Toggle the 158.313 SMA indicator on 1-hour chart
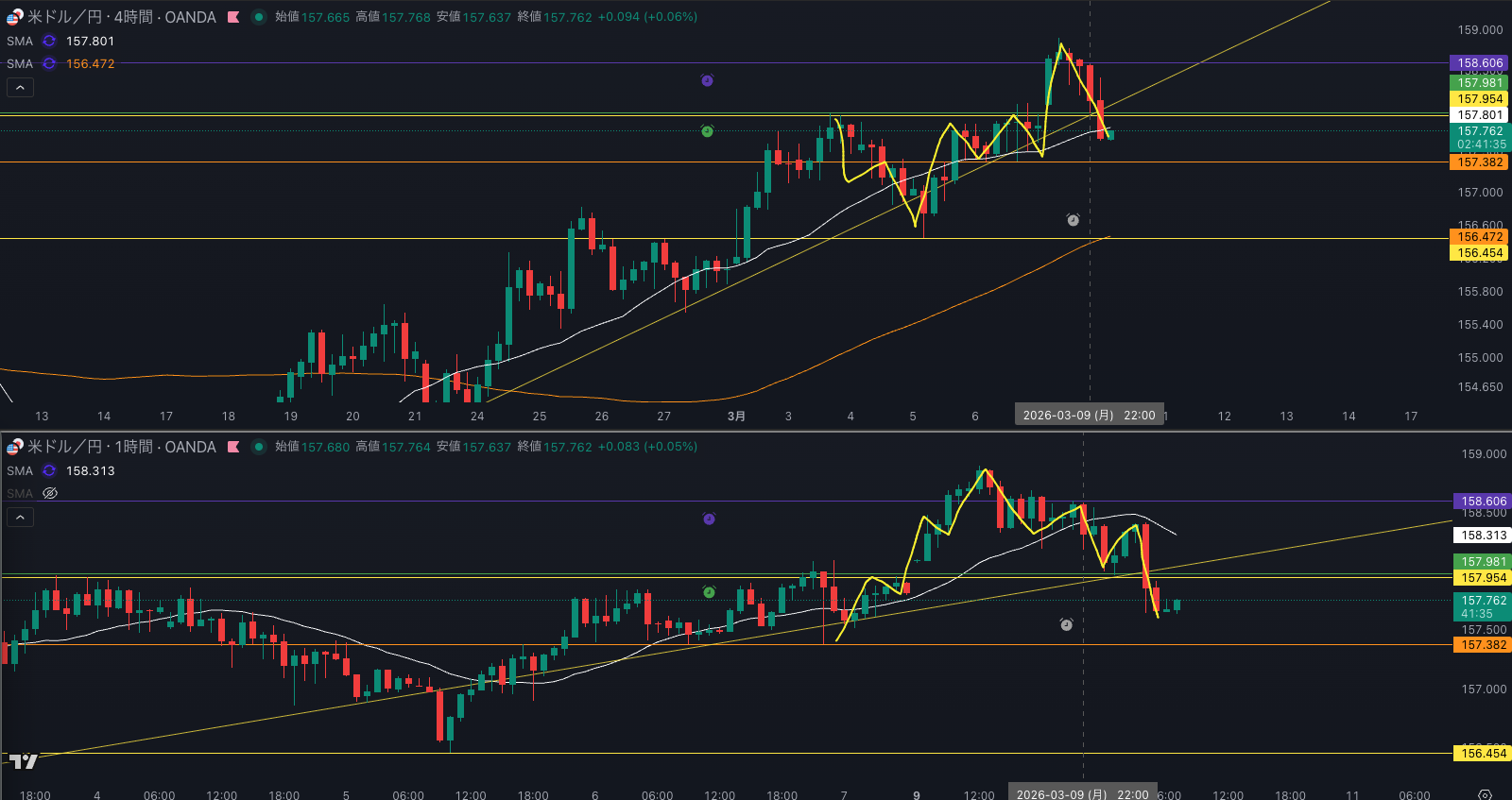The height and width of the screenshot is (800, 1512). [49, 471]
